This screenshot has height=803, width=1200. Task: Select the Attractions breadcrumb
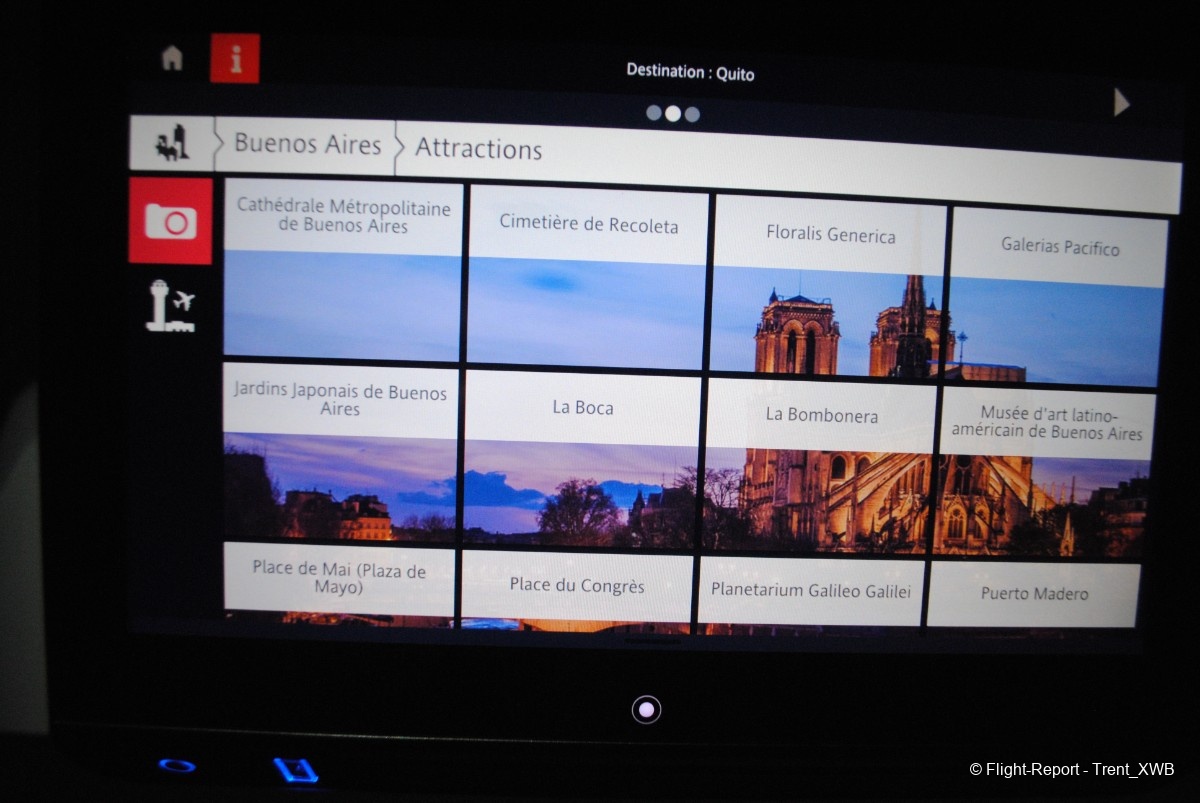[478, 149]
